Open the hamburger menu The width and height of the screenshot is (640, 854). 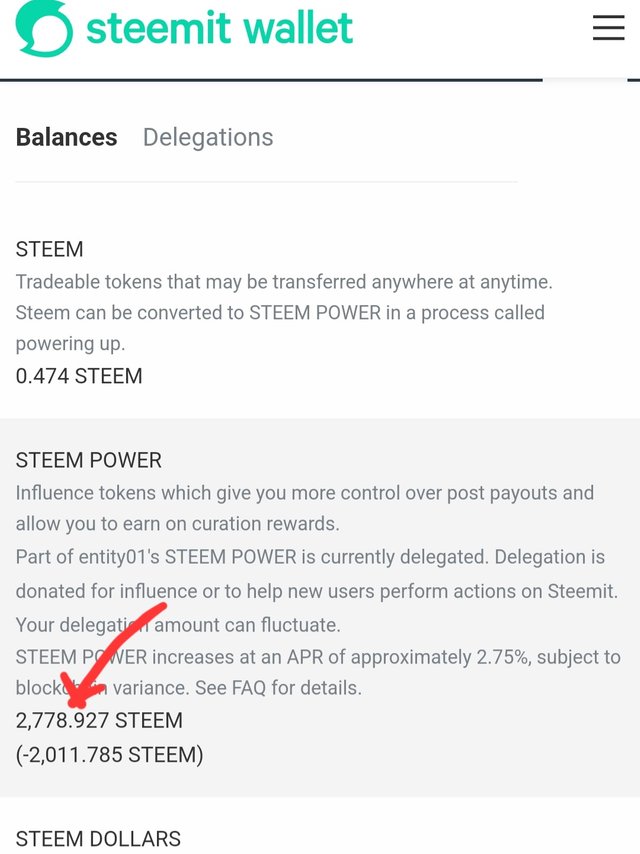coord(608,27)
